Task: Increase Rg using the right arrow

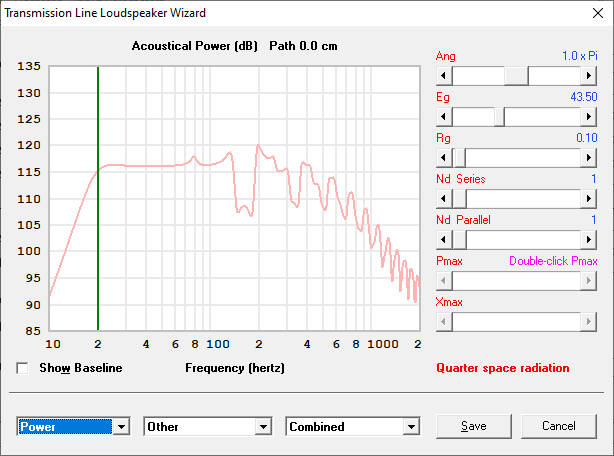Action: (589, 158)
